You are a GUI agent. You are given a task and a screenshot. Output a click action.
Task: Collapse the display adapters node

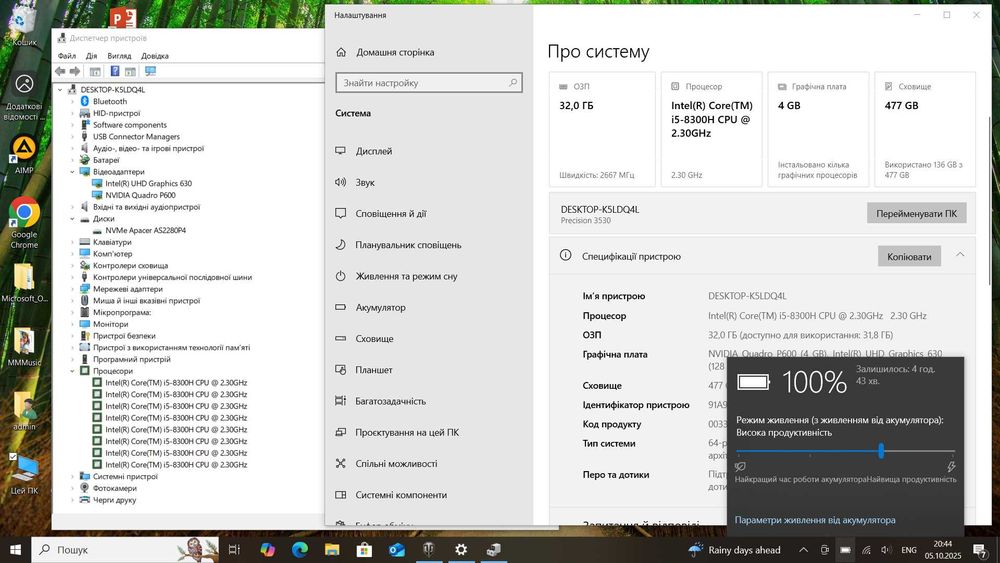73,172
